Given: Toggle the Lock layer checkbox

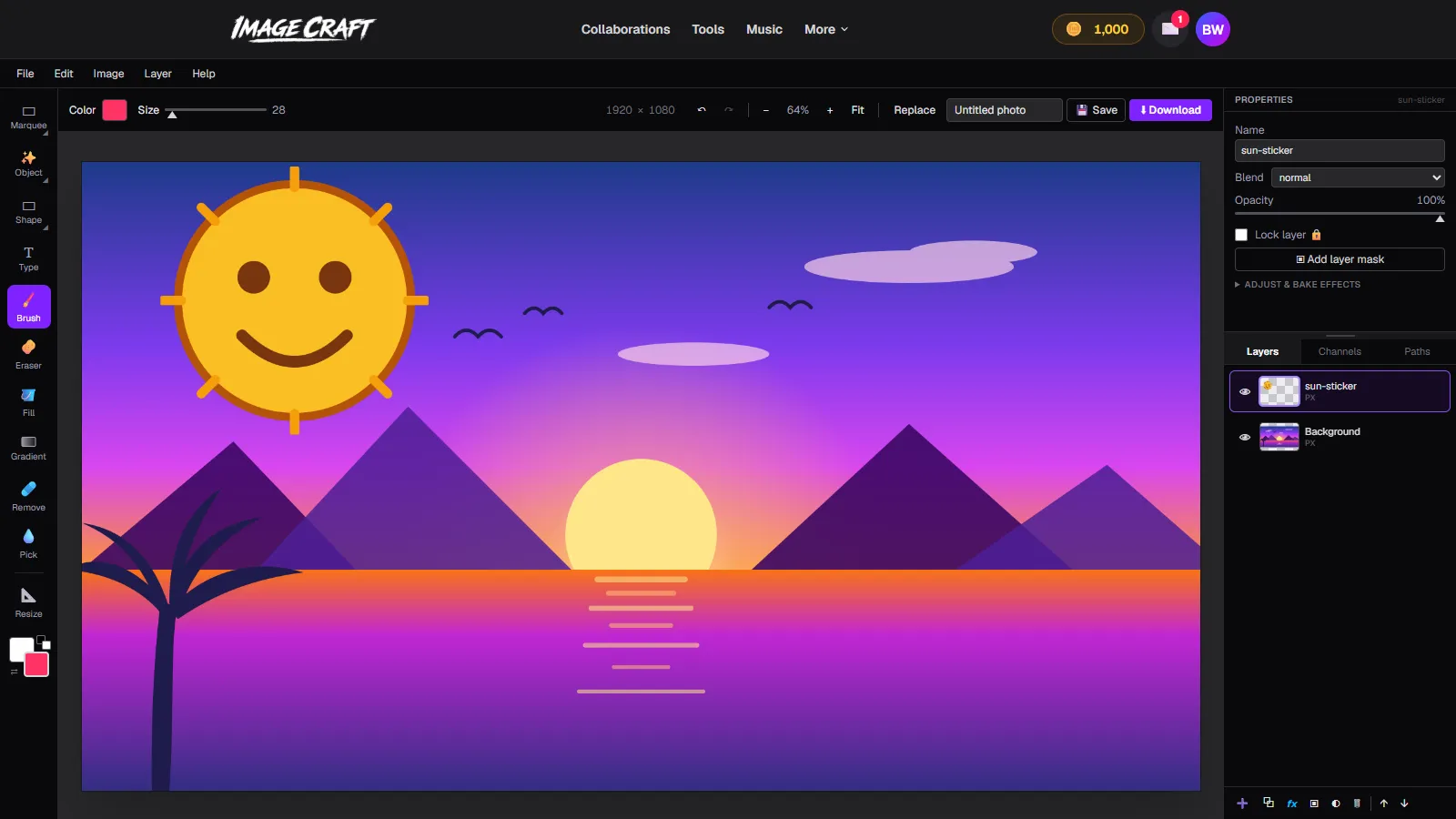Looking at the screenshot, I should pyautogui.click(x=1241, y=235).
